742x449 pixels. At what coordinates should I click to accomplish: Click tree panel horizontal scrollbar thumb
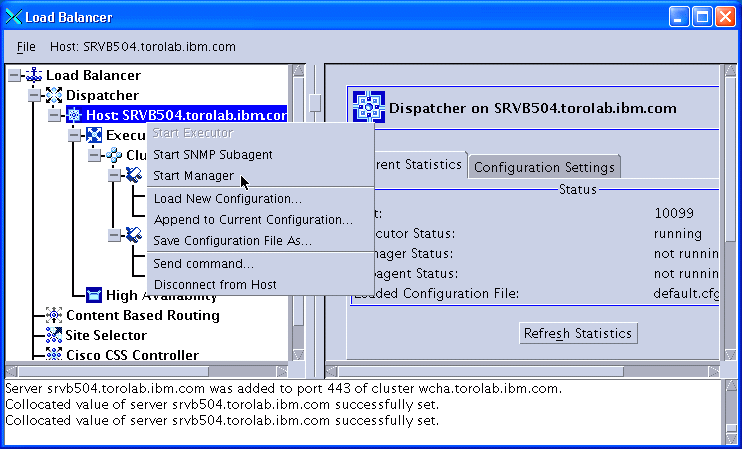point(113,371)
